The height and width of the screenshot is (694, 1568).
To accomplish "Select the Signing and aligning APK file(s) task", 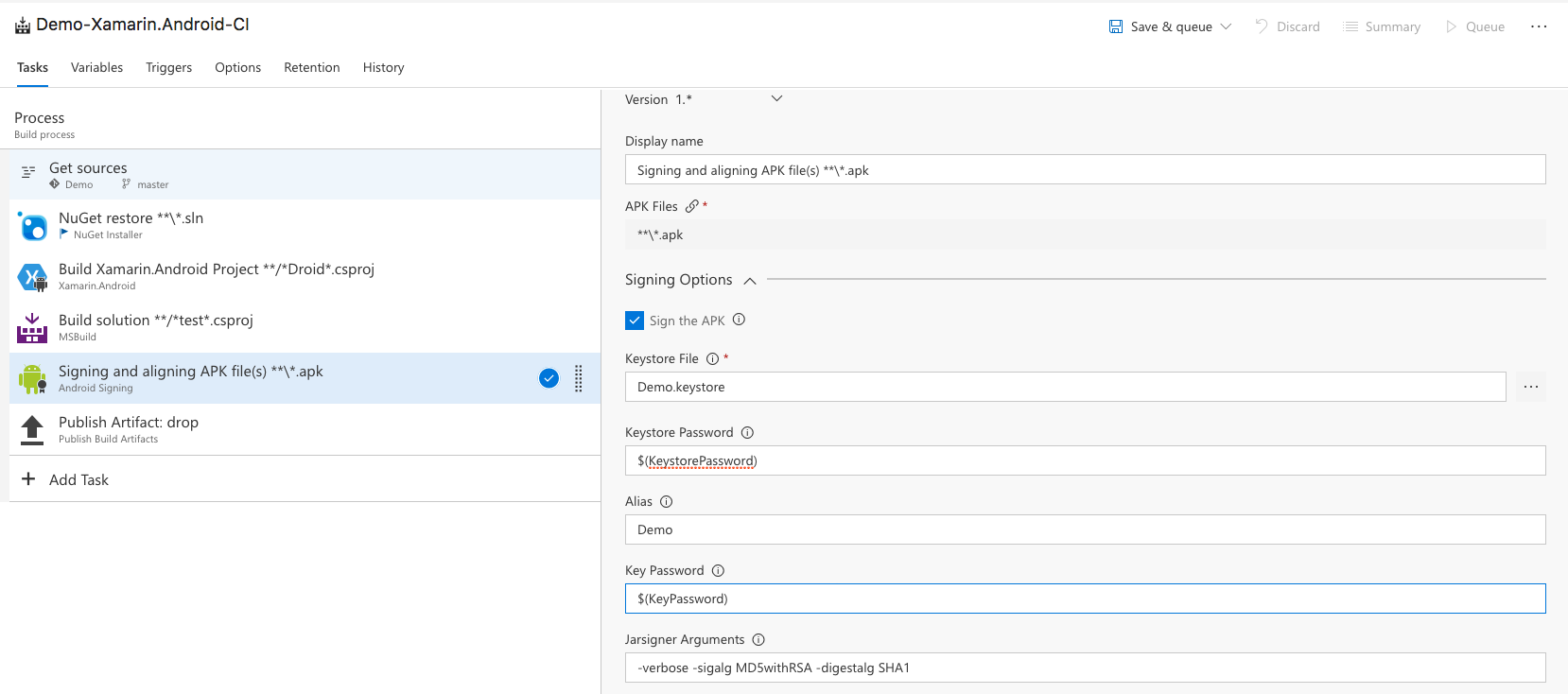I will tap(305, 378).
